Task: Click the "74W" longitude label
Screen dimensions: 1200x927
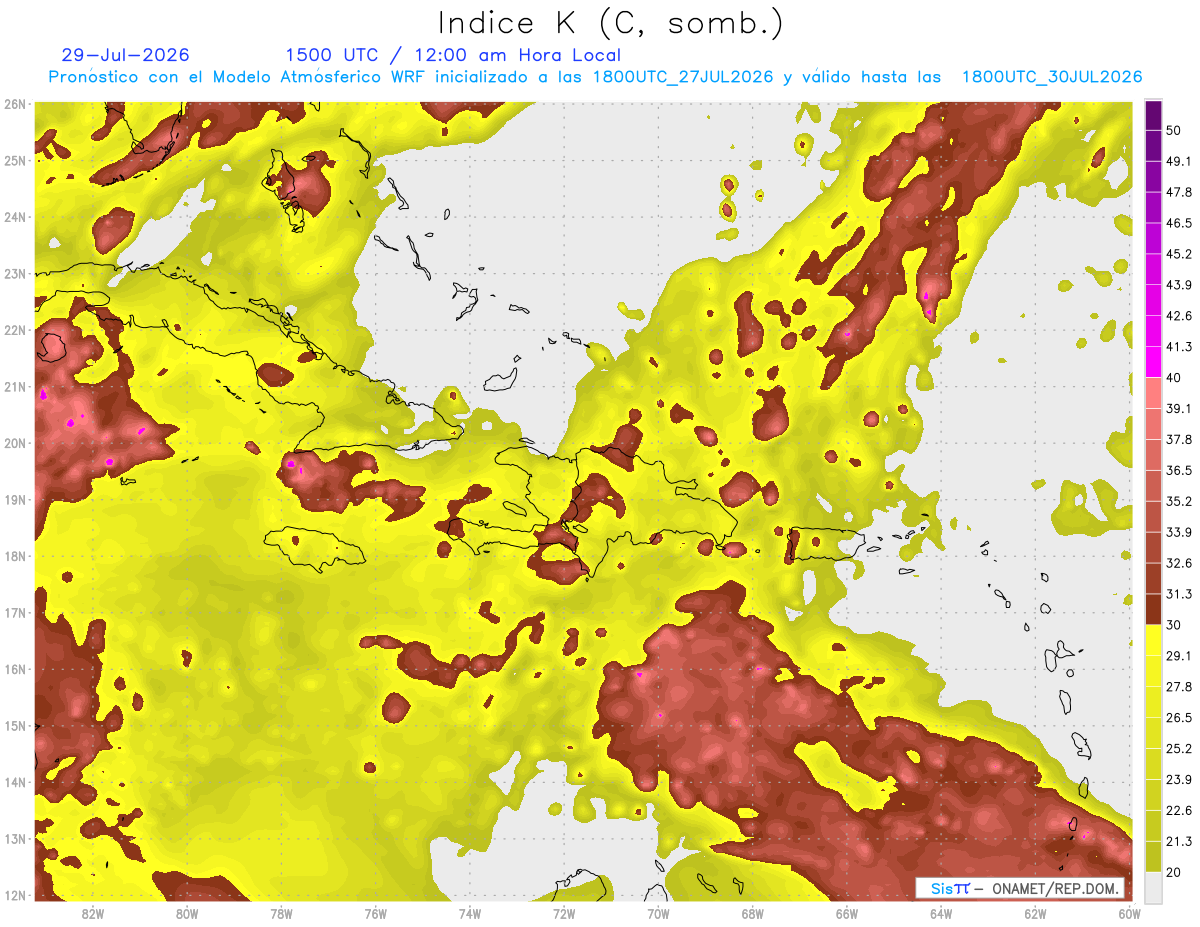Action: tap(470, 914)
